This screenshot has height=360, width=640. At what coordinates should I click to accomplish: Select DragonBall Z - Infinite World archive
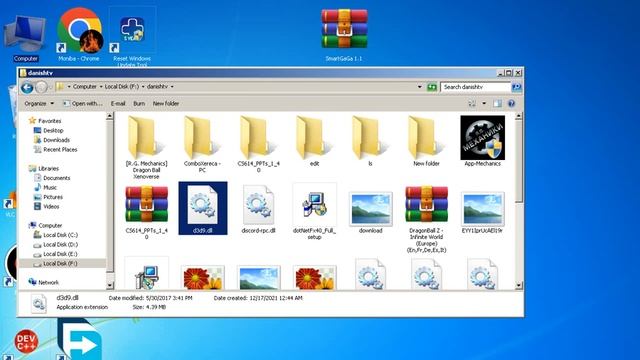pyautogui.click(x=426, y=219)
